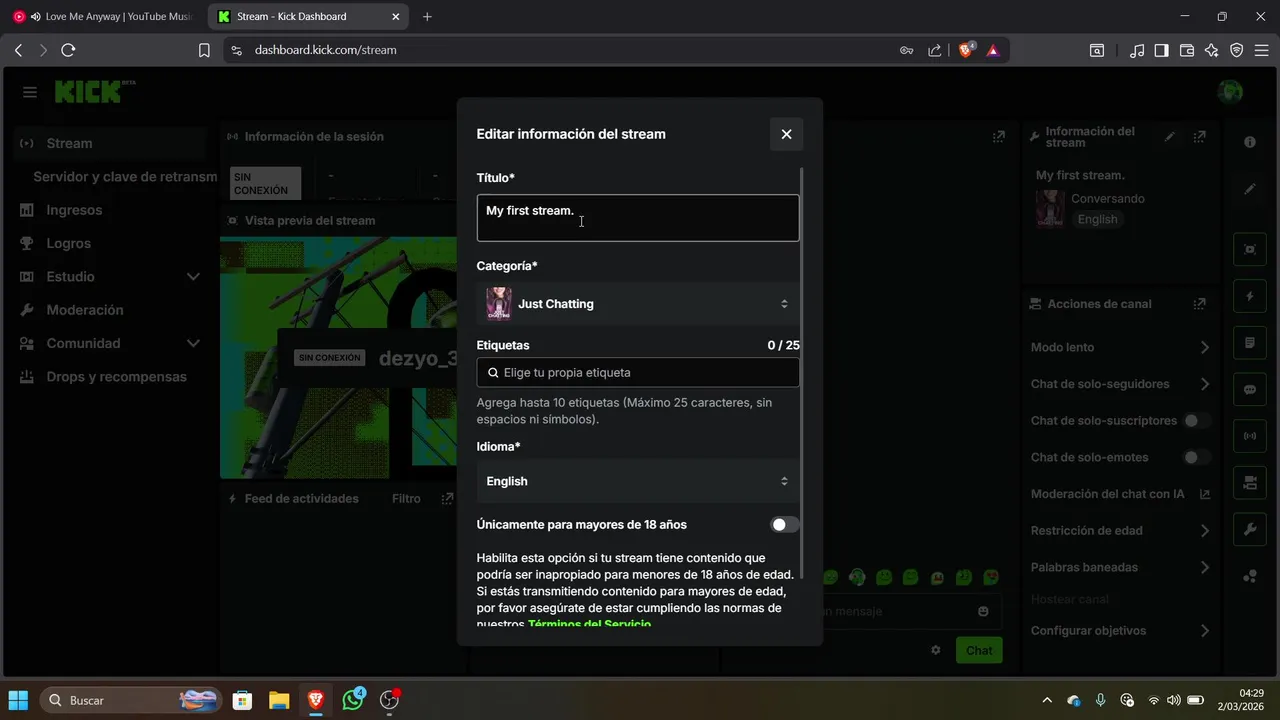The height and width of the screenshot is (720, 1280).
Task: Open File Explorer from the taskbar
Action: point(279,700)
